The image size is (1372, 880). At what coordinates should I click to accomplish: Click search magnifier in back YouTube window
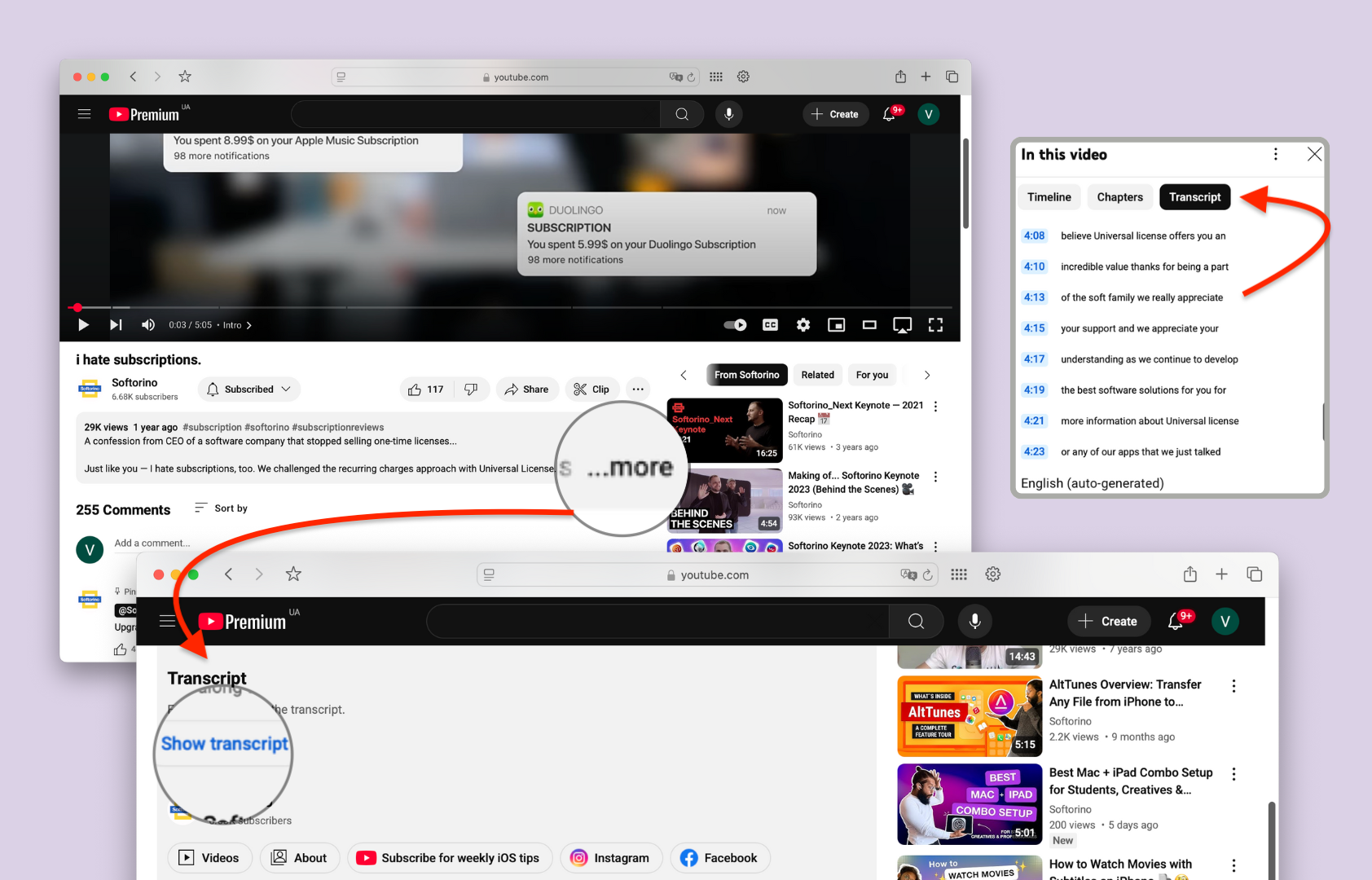(x=682, y=114)
